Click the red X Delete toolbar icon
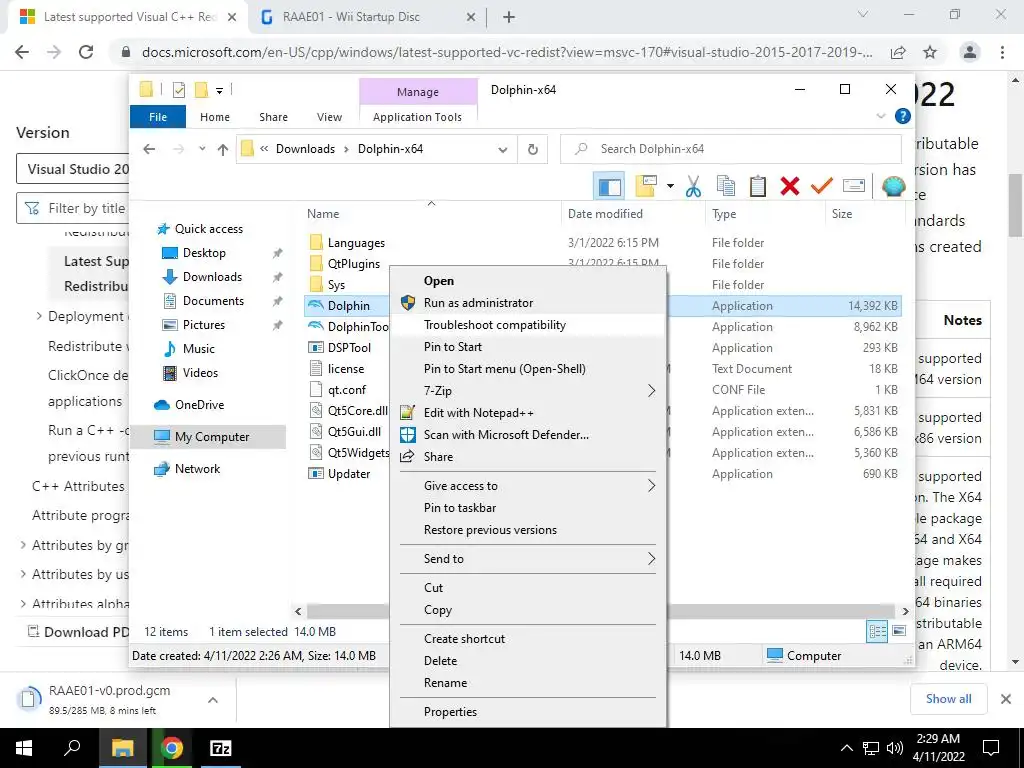Screen dimensions: 1024x768 click(790, 186)
